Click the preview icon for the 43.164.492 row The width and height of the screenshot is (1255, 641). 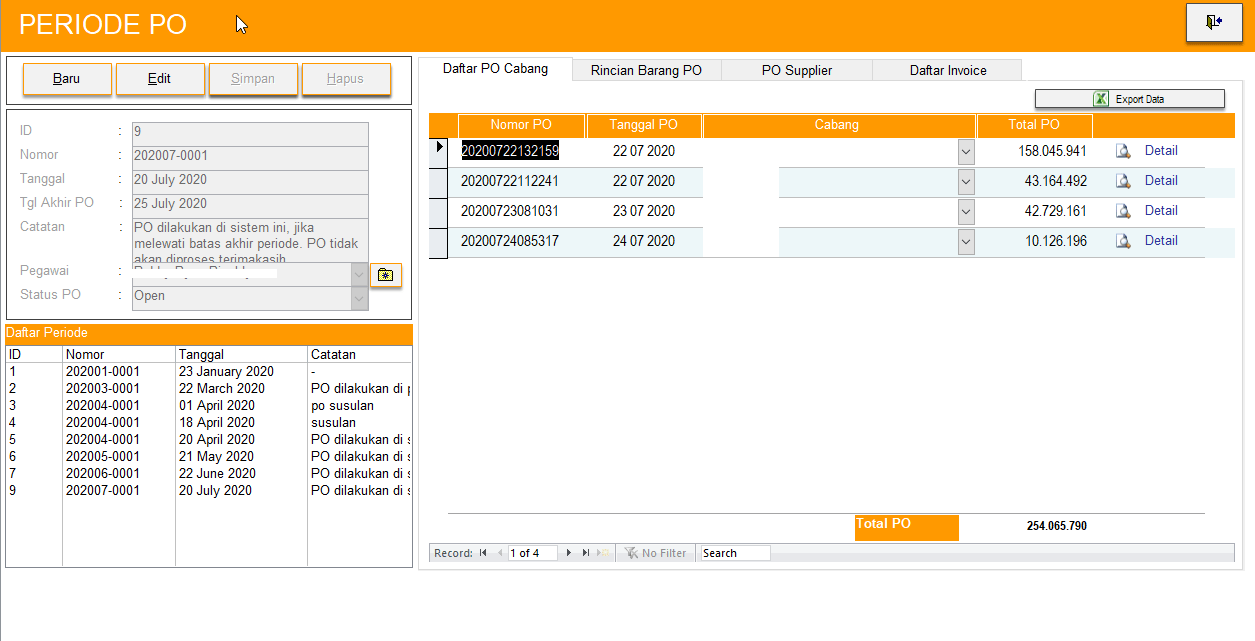(x=1123, y=182)
